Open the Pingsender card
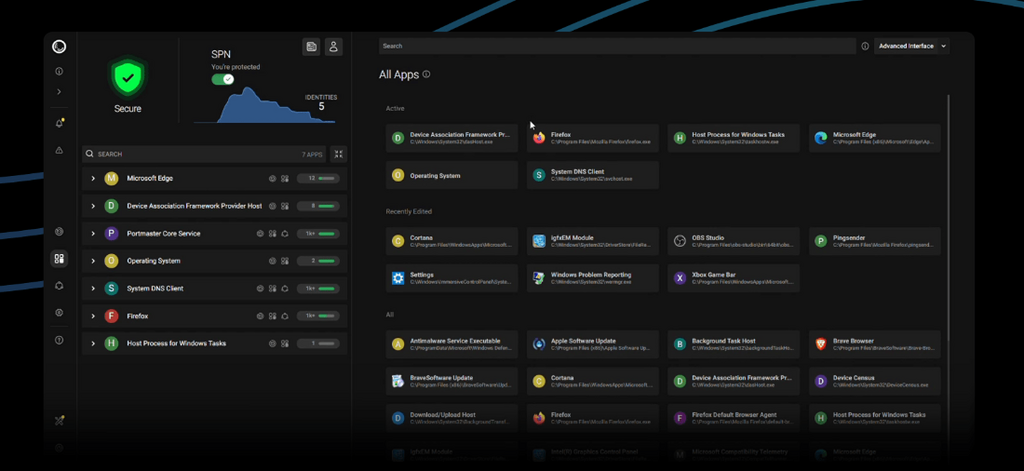This screenshot has height=471, width=1024. pos(875,241)
